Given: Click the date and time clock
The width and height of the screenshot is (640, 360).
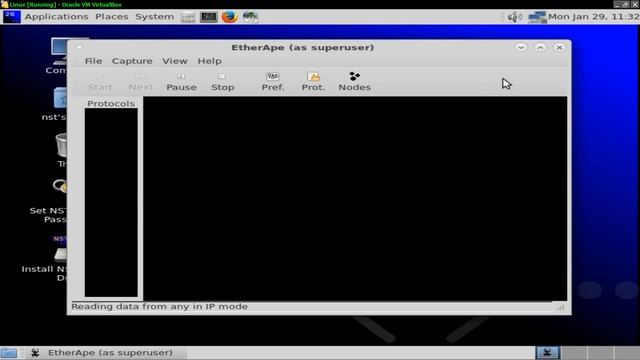Looking at the screenshot, I should [x=593, y=17].
